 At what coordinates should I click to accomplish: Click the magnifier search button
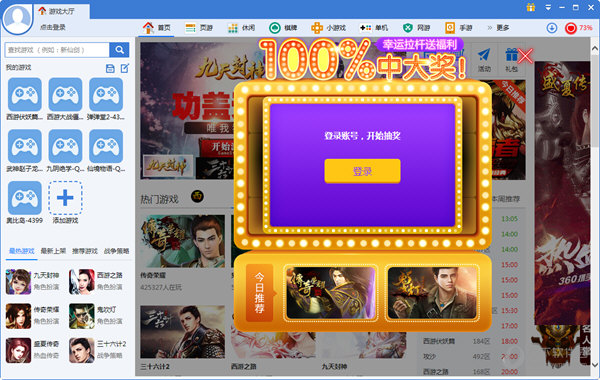tap(119, 50)
